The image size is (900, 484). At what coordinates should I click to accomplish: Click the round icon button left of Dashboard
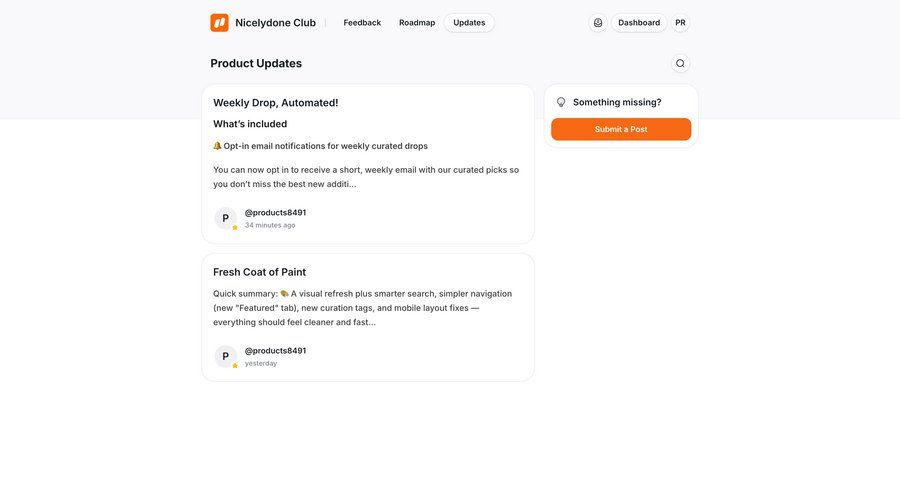(598, 23)
